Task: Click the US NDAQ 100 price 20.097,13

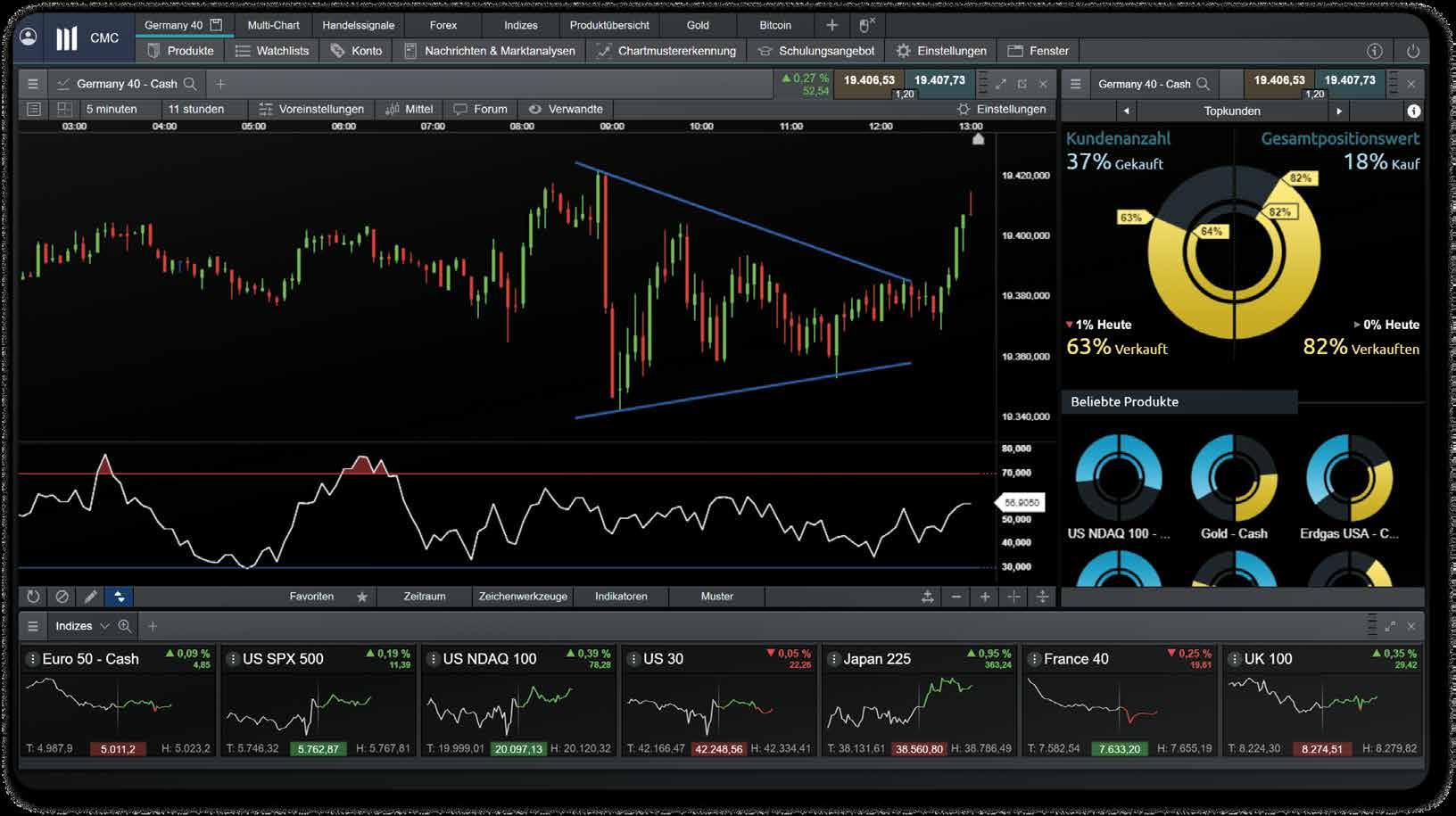Action: point(518,749)
